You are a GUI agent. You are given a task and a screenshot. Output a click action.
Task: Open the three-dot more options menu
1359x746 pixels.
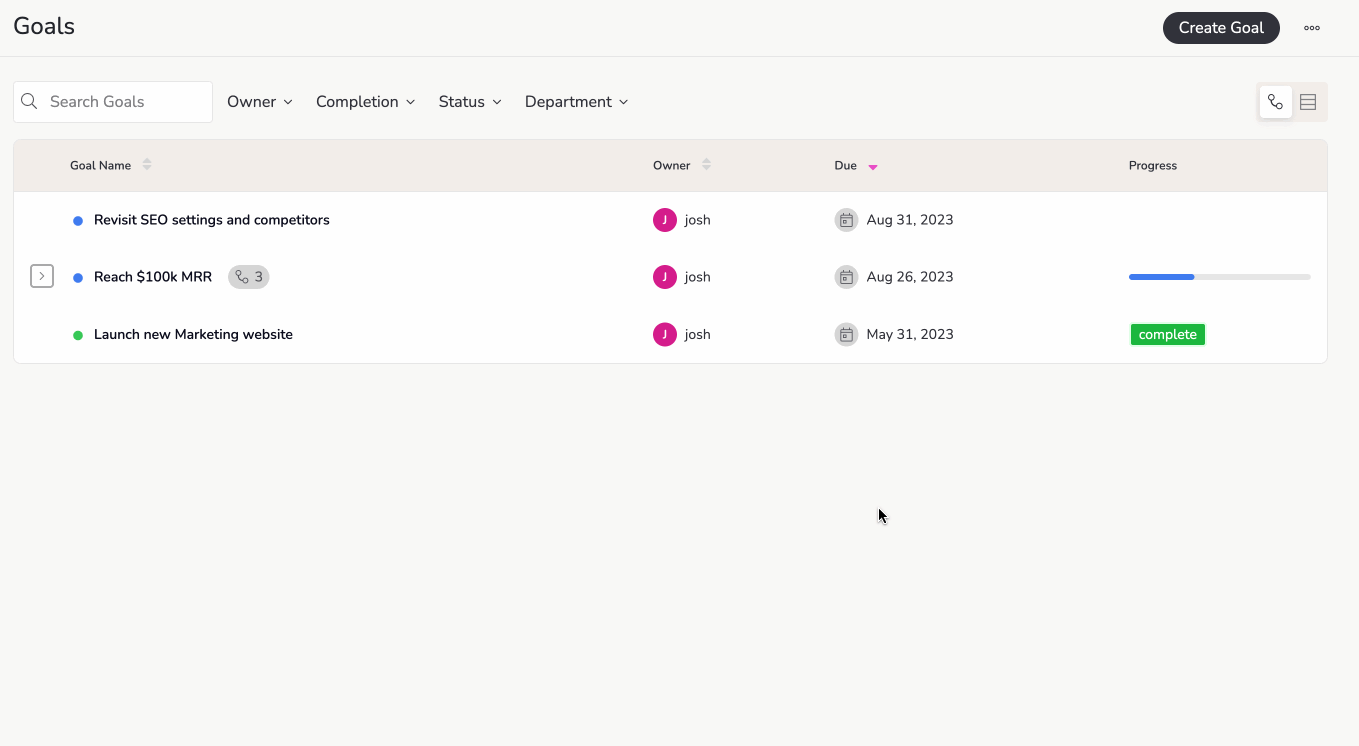pos(1312,28)
